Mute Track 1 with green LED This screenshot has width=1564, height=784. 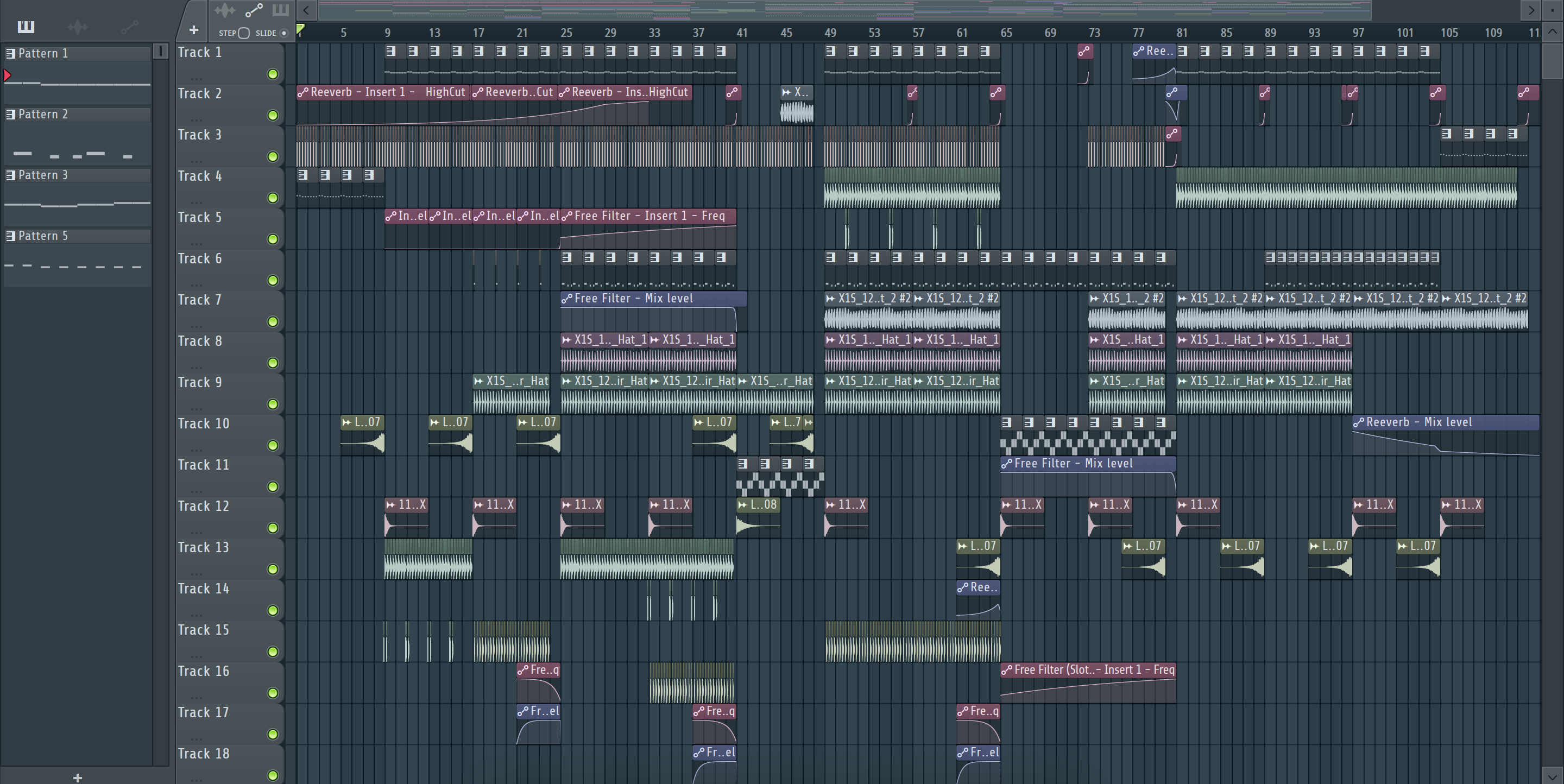point(273,74)
